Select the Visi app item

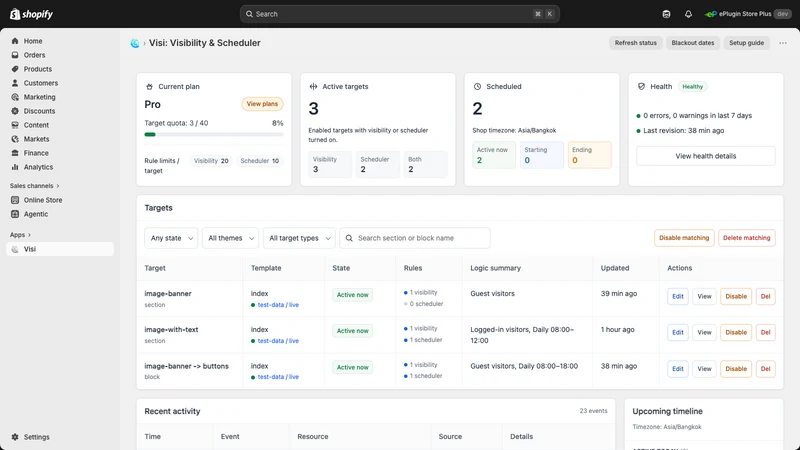pos(60,249)
